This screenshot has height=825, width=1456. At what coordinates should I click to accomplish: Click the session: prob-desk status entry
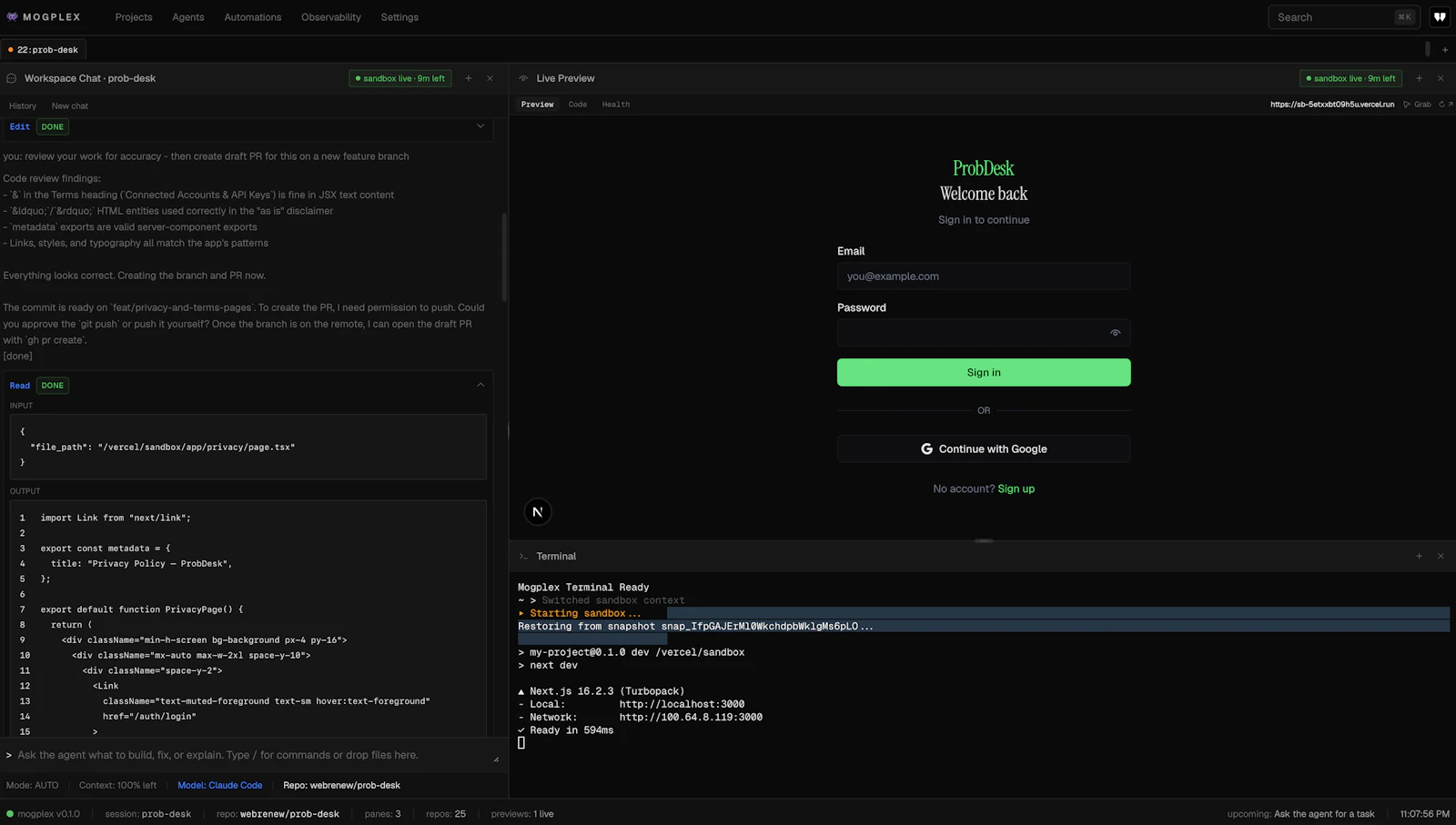[x=148, y=814]
